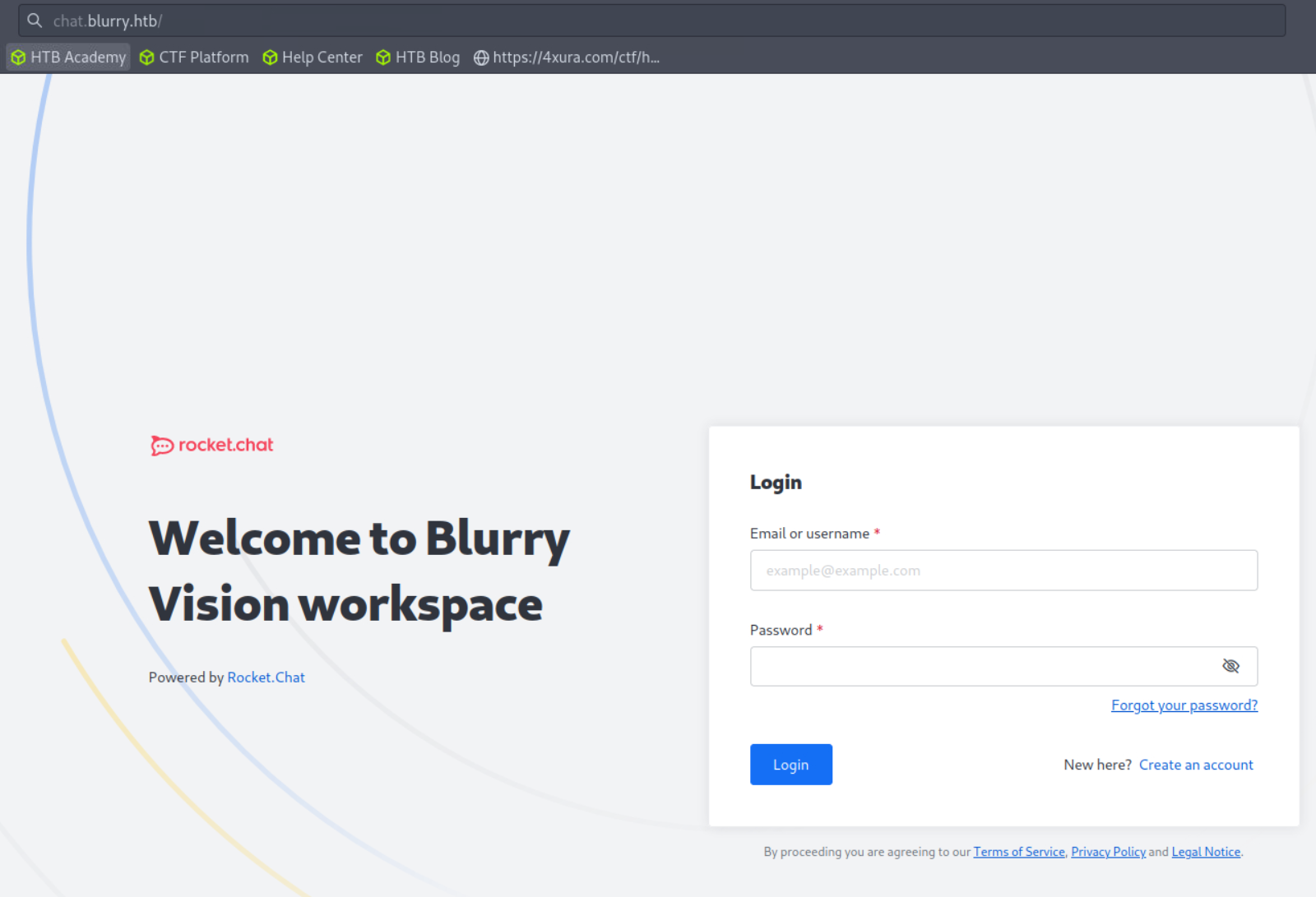Open the Terms of Service link
This screenshot has width=1316, height=897.
coord(1018,852)
